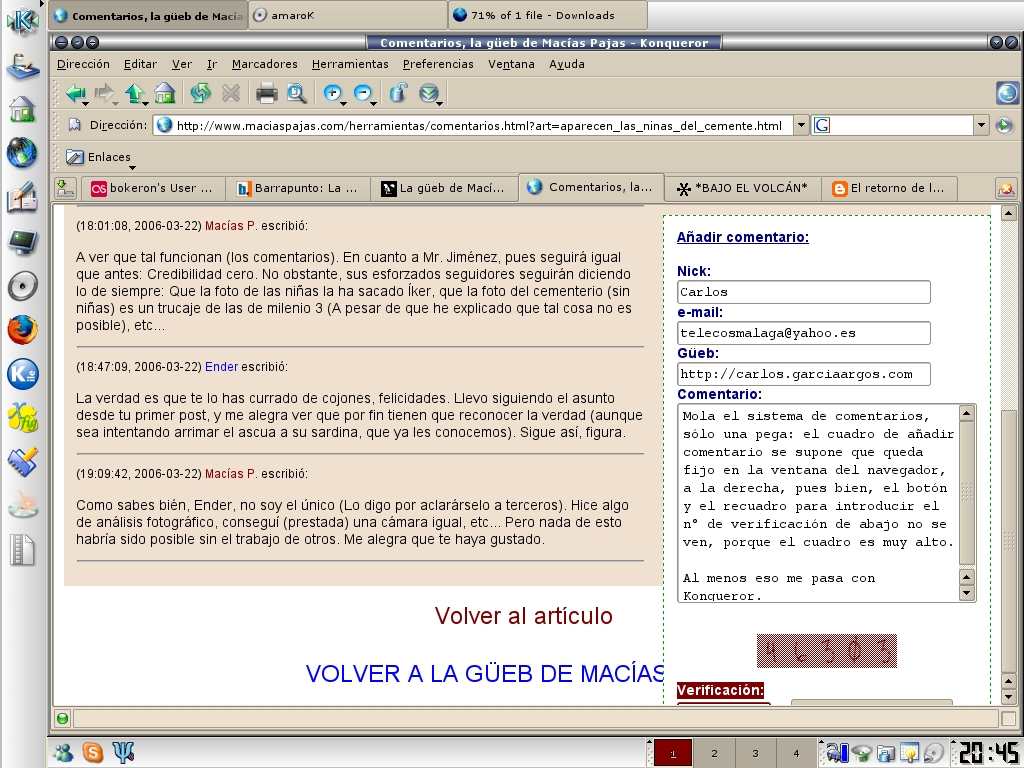Open the address bar URL history dropdown
1024x768 pixels.
pos(801,125)
